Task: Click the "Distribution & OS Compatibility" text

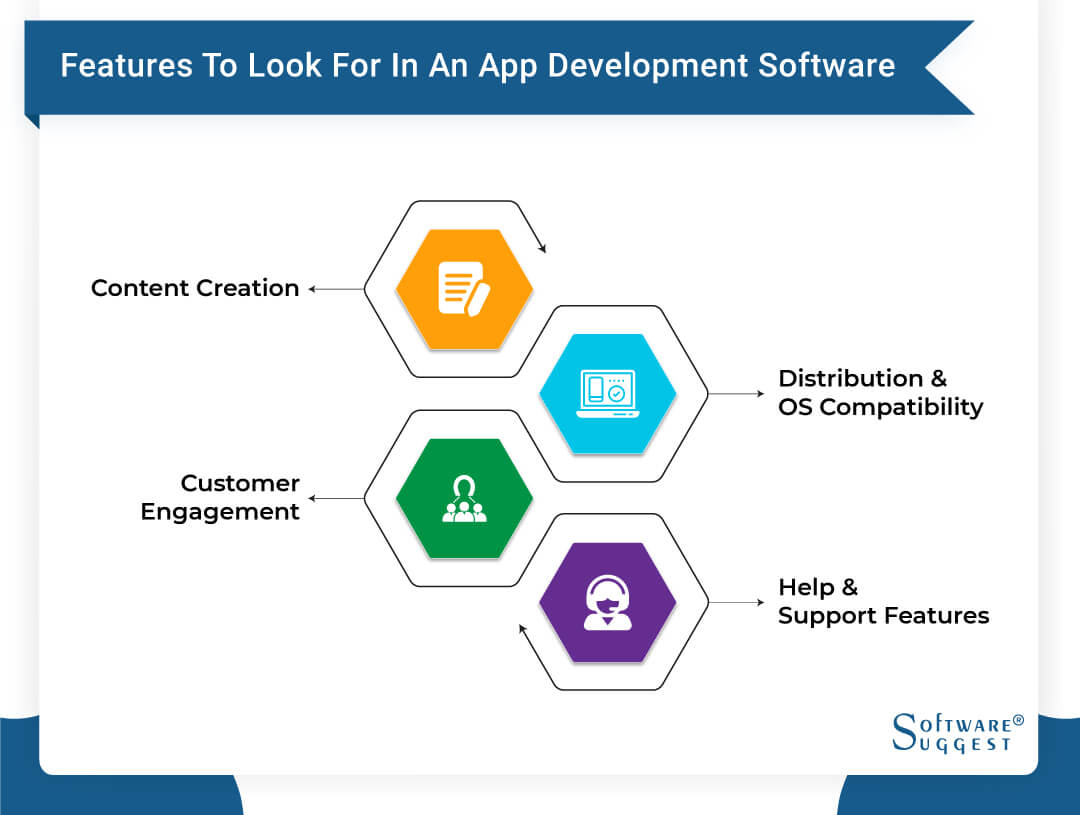Action: pyautogui.click(x=880, y=393)
